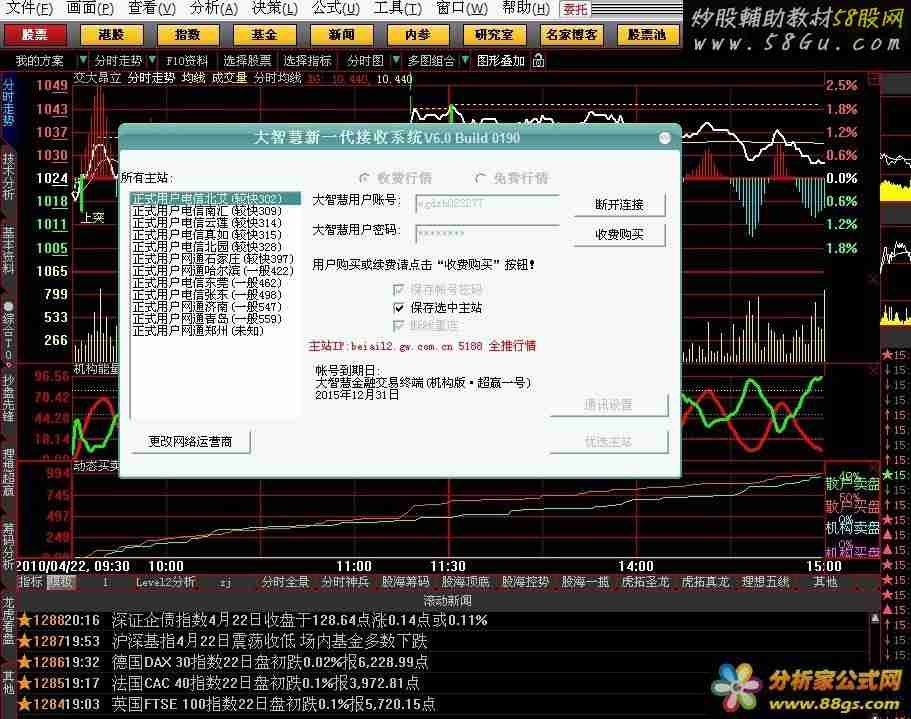This screenshot has width=911, height=719.
Task: Open the 画面(P) menu
Action: (90, 8)
